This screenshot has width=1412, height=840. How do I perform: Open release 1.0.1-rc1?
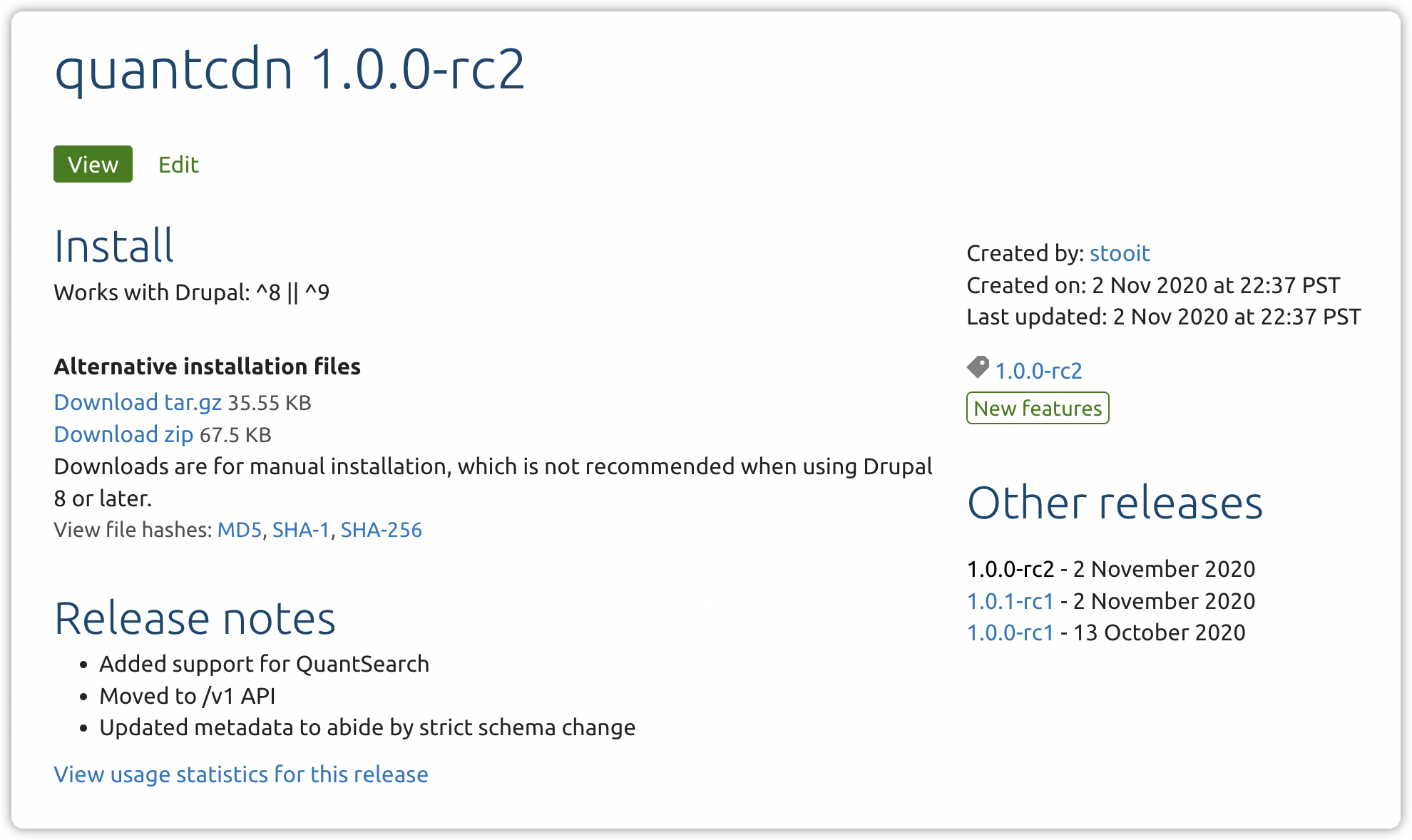[1009, 601]
